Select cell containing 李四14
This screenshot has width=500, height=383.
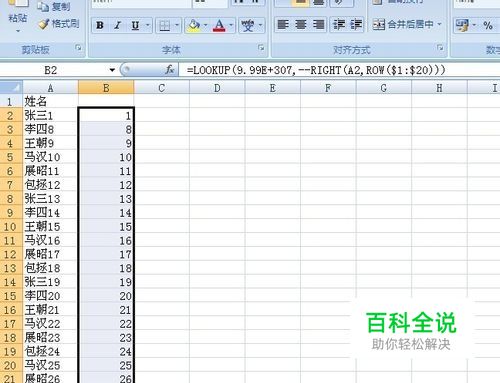(50, 213)
